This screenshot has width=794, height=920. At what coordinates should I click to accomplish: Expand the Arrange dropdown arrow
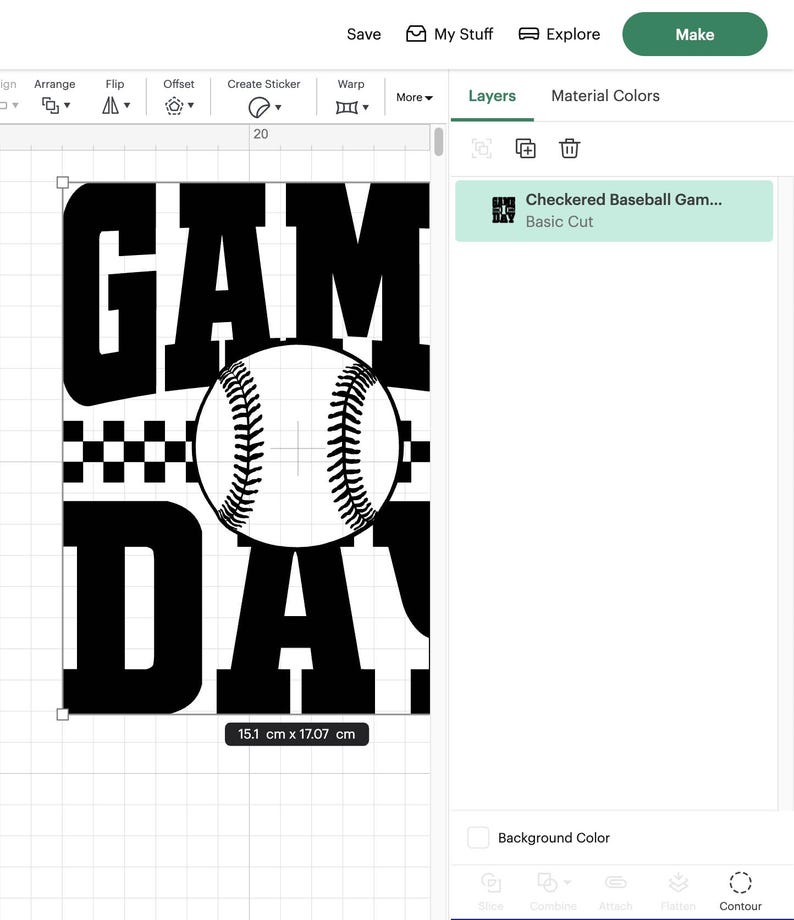(67, 106)
